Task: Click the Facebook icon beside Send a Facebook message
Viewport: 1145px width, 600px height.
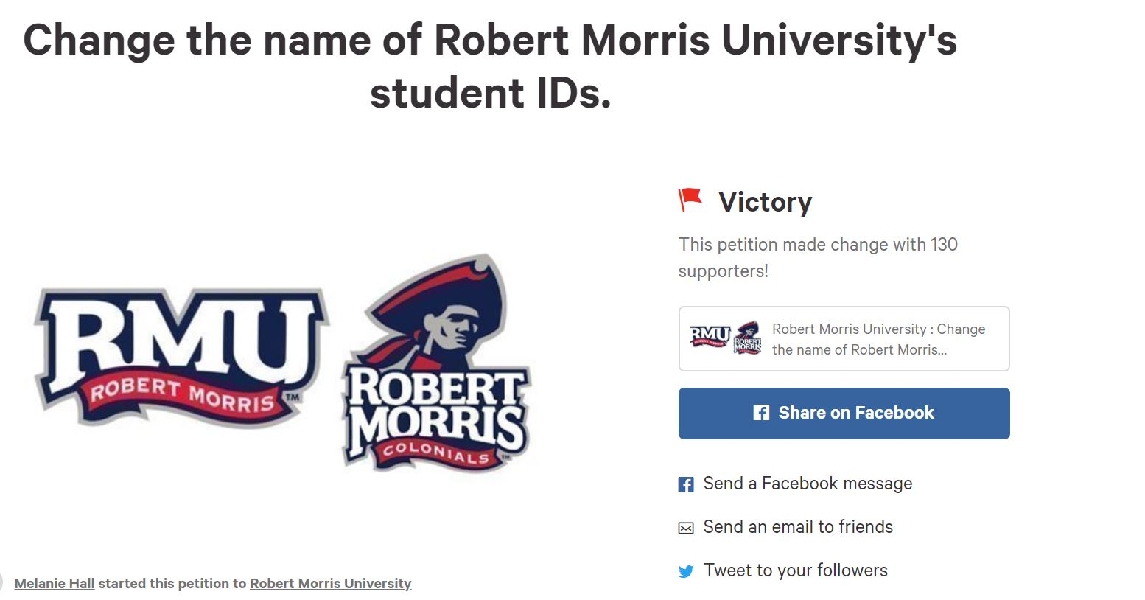Action: pyautogui.click(x=686, y=485)
